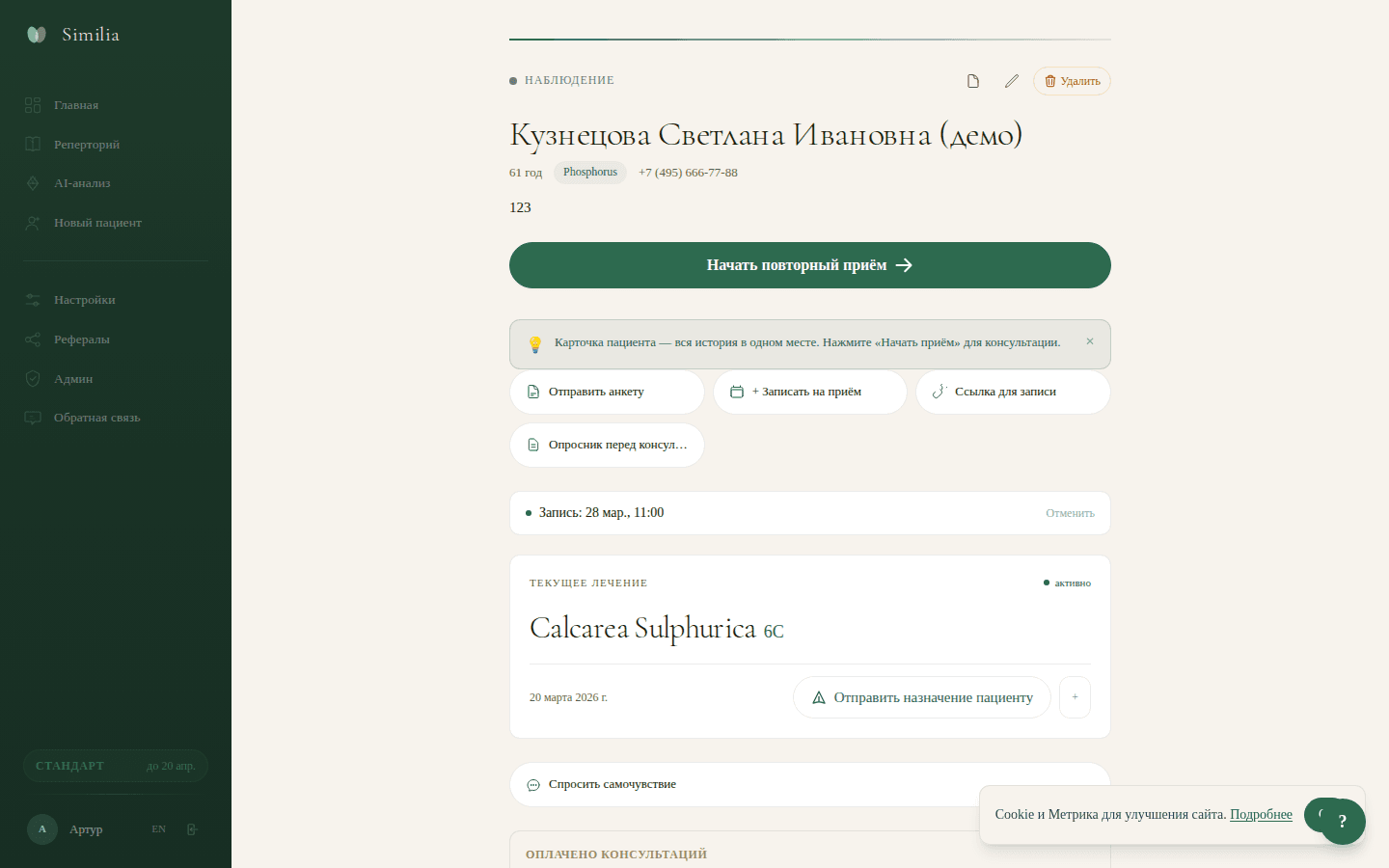Edit patient info with the pencil icon
Screen dimensions: 1389x868
click(x=1011, y=81)
